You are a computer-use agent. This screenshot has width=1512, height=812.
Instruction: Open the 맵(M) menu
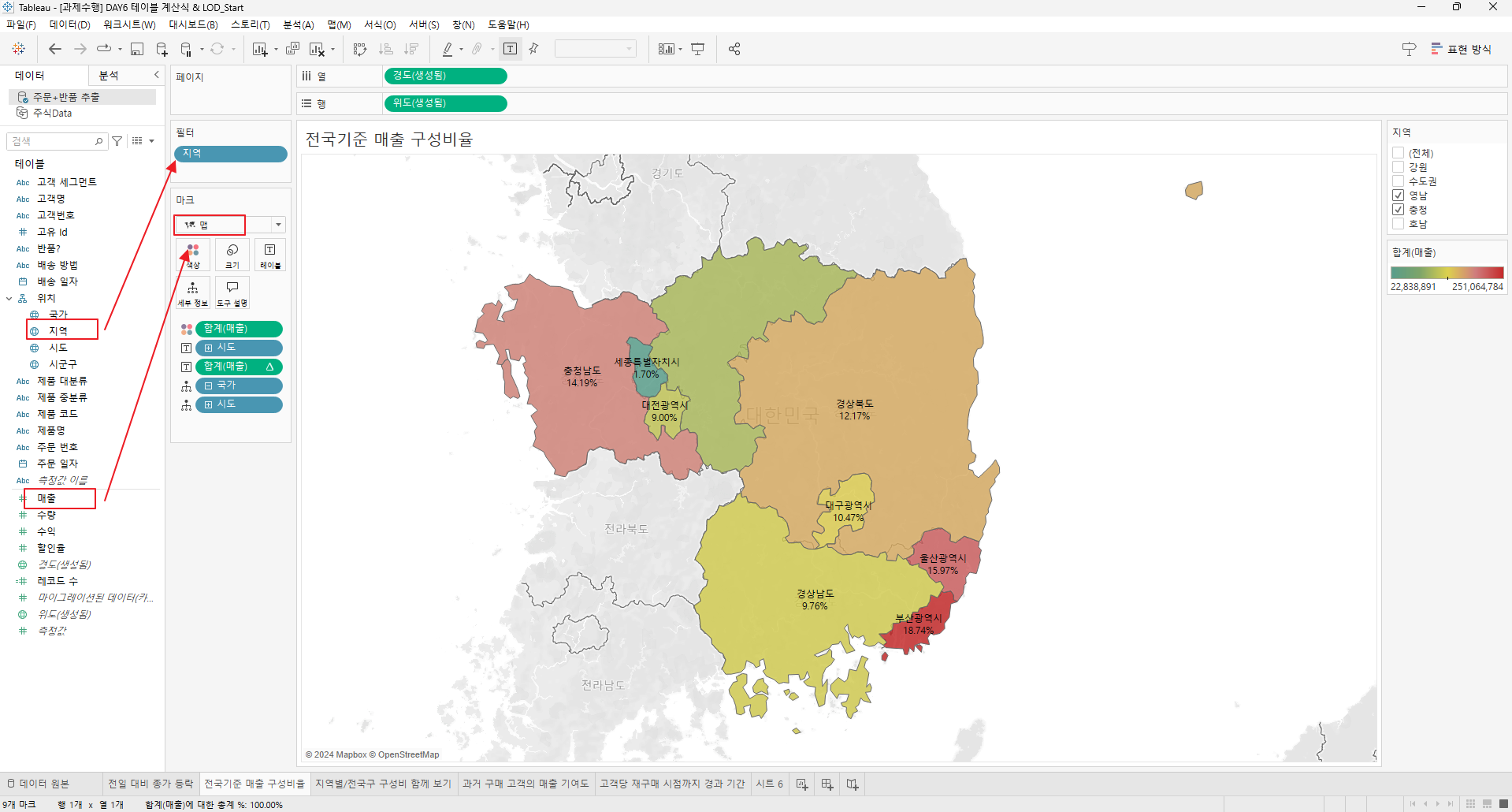[340, 24]
